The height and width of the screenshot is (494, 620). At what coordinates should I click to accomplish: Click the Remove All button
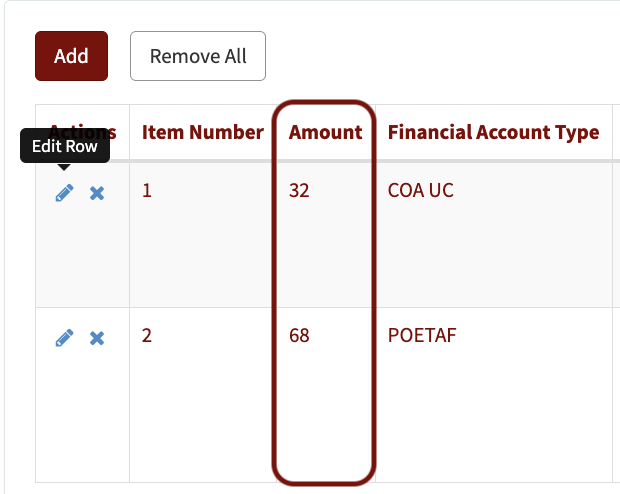[198, 56]
